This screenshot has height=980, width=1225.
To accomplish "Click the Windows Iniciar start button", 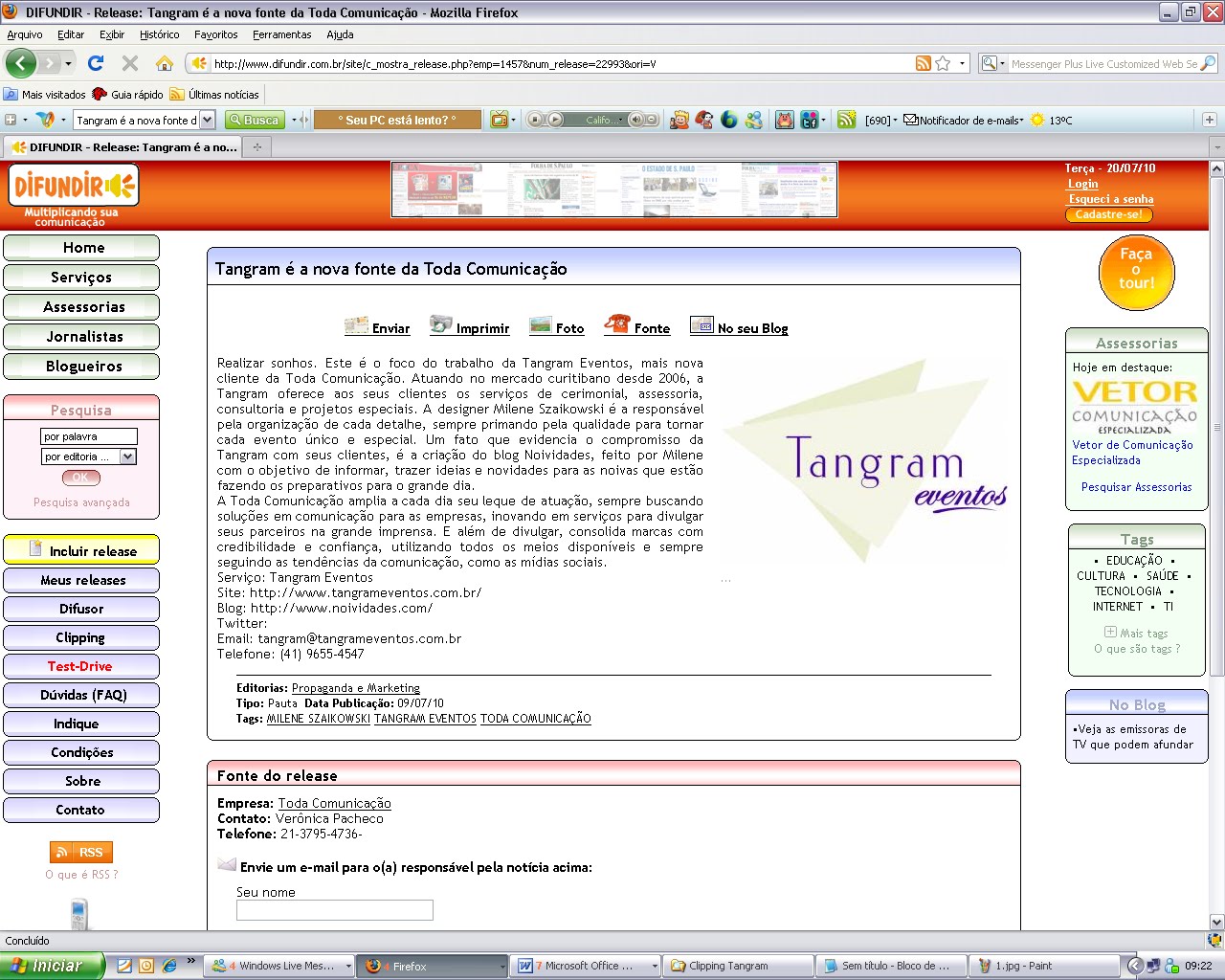I will click(52, 966).
